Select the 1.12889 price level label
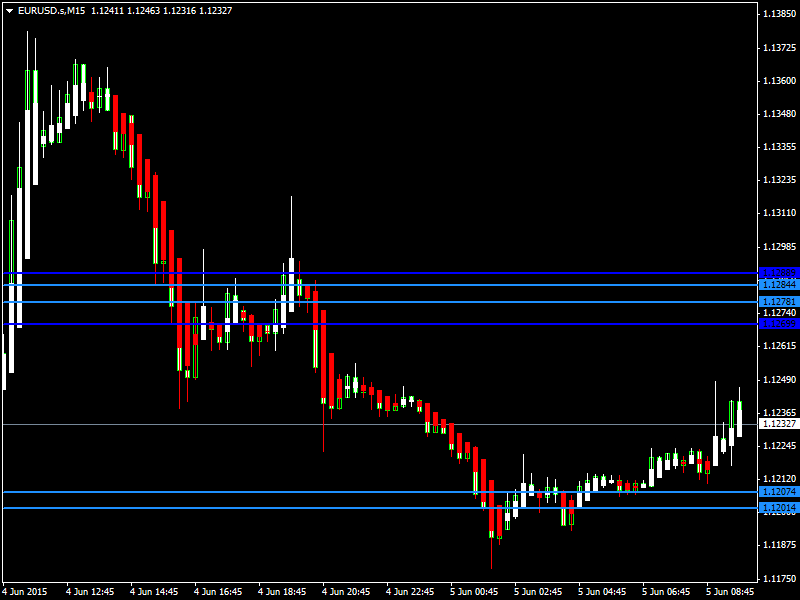 (x=778, y=272)
